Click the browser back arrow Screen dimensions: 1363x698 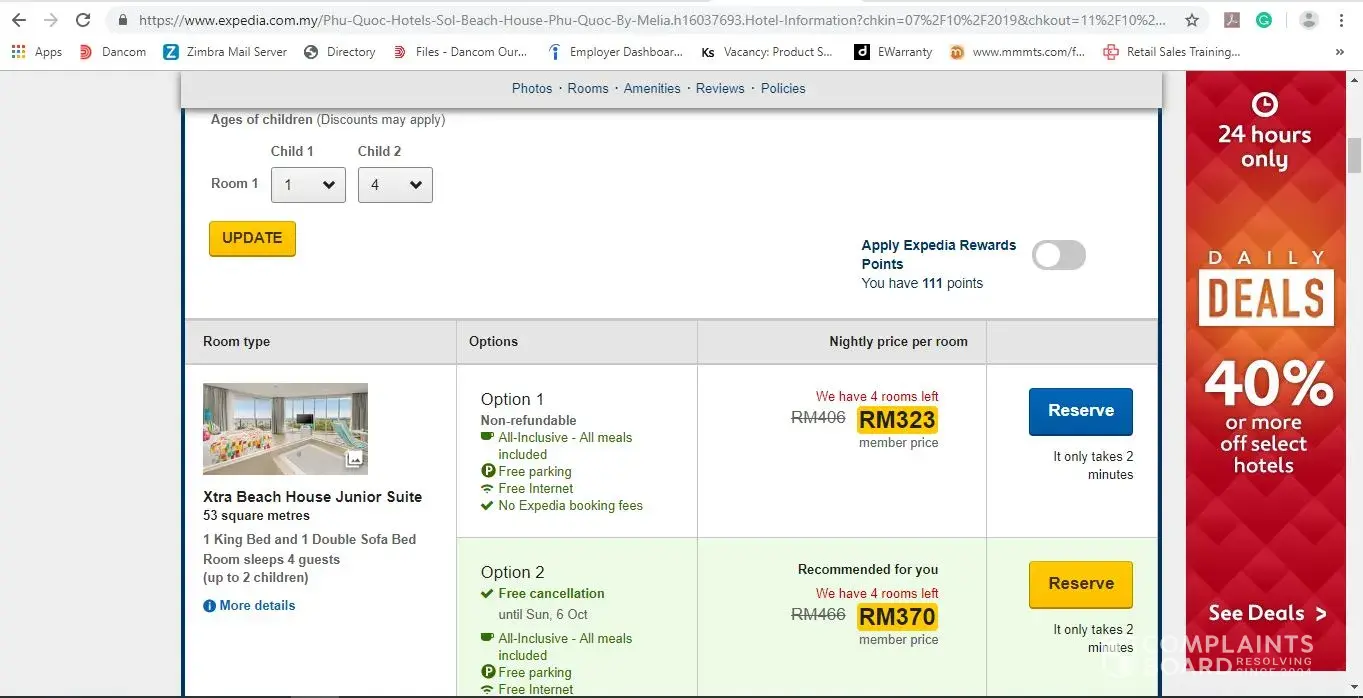[19, 20]
